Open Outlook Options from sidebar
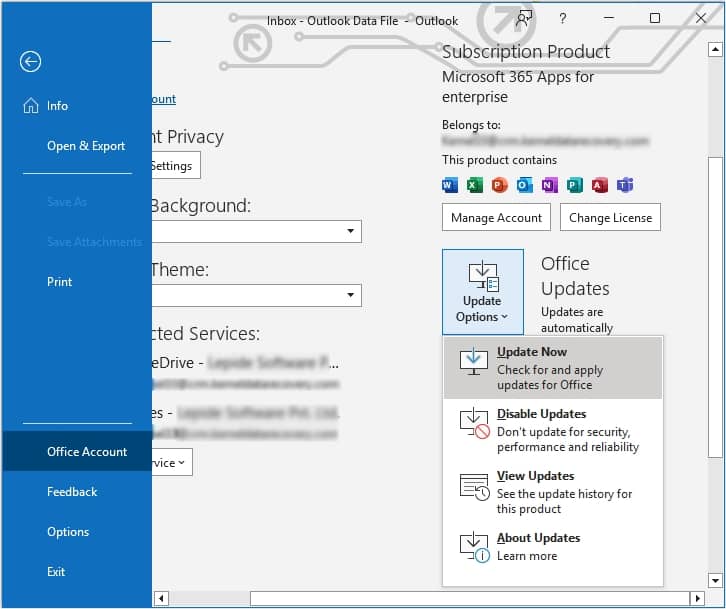Screen dimensions: 726x609 pyautogui.click(x=77, y=532)
